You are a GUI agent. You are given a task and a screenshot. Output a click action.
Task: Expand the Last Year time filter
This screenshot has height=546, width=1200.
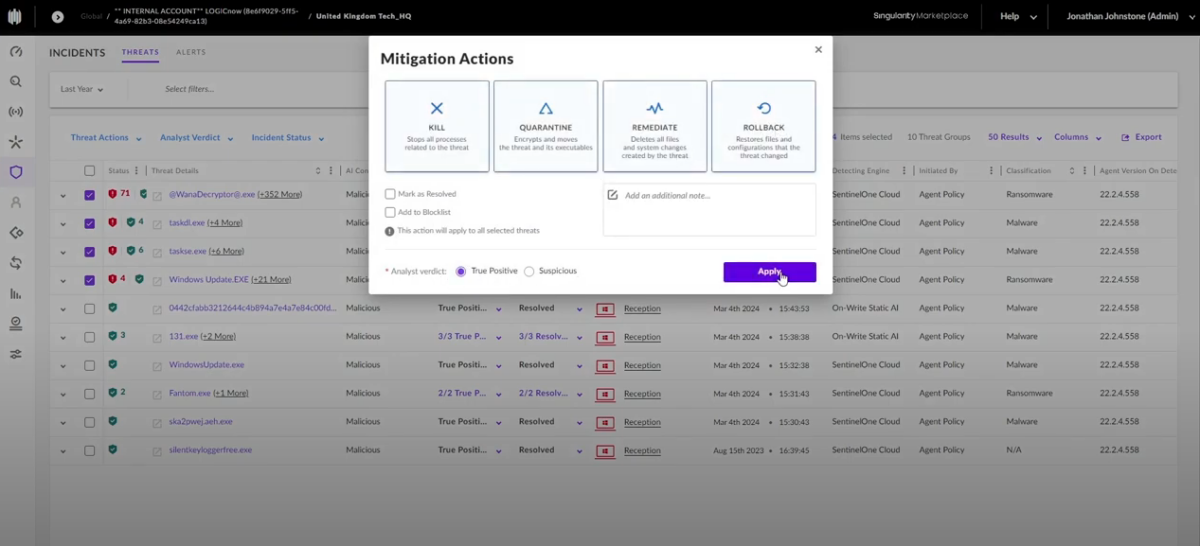point(82,89)
